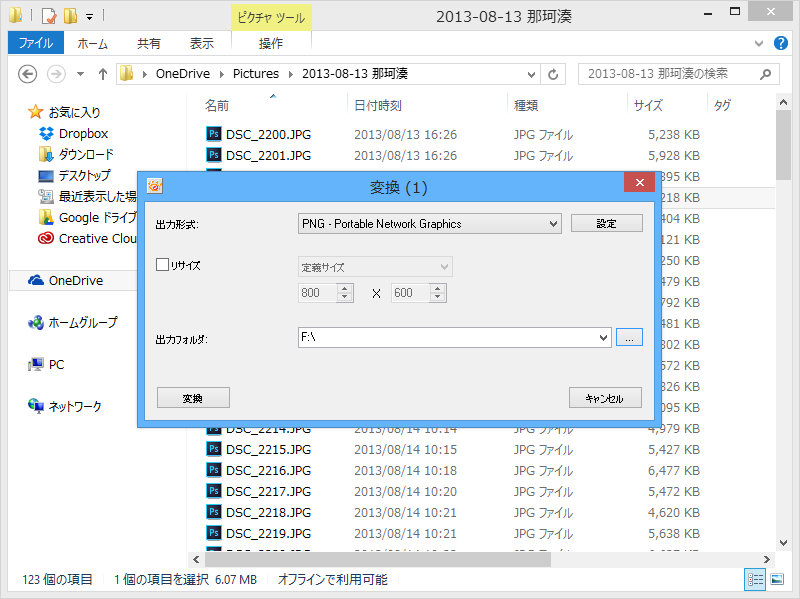This screenshot has width=800, height=599.
Task: Click the breadcrumb arrow after Pictures
Action: pos(291,74)
